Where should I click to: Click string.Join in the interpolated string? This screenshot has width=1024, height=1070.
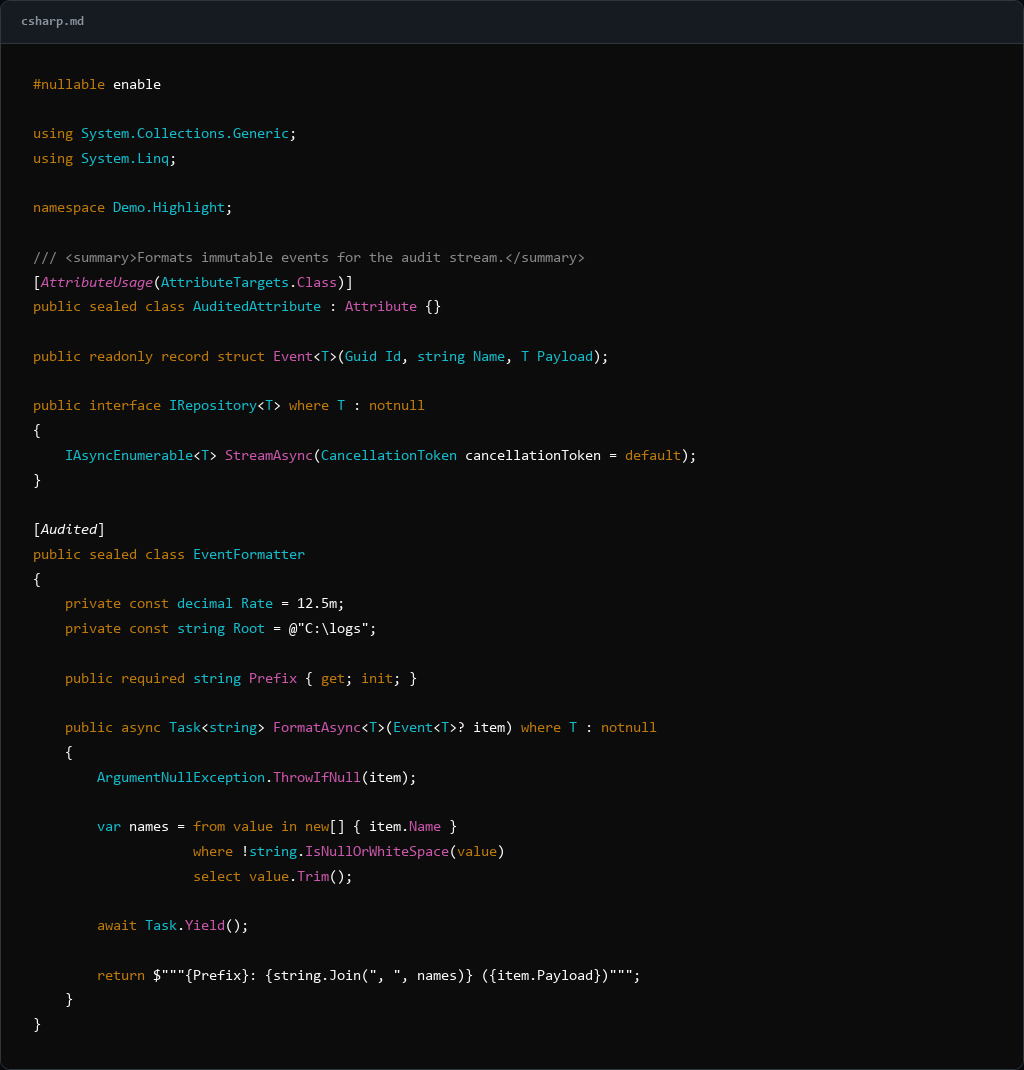coord(317,976)
